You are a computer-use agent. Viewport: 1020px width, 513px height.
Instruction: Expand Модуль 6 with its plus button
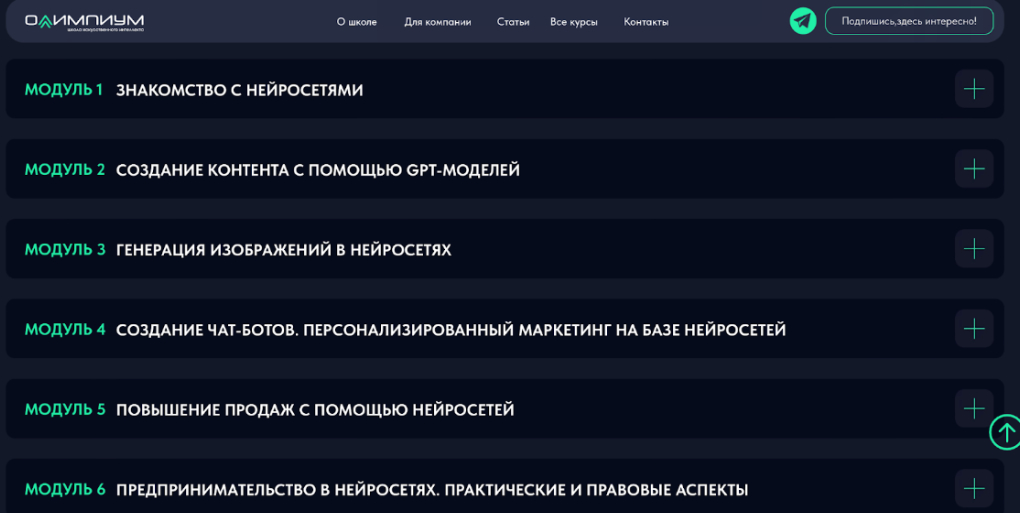[x=974, y=488]
